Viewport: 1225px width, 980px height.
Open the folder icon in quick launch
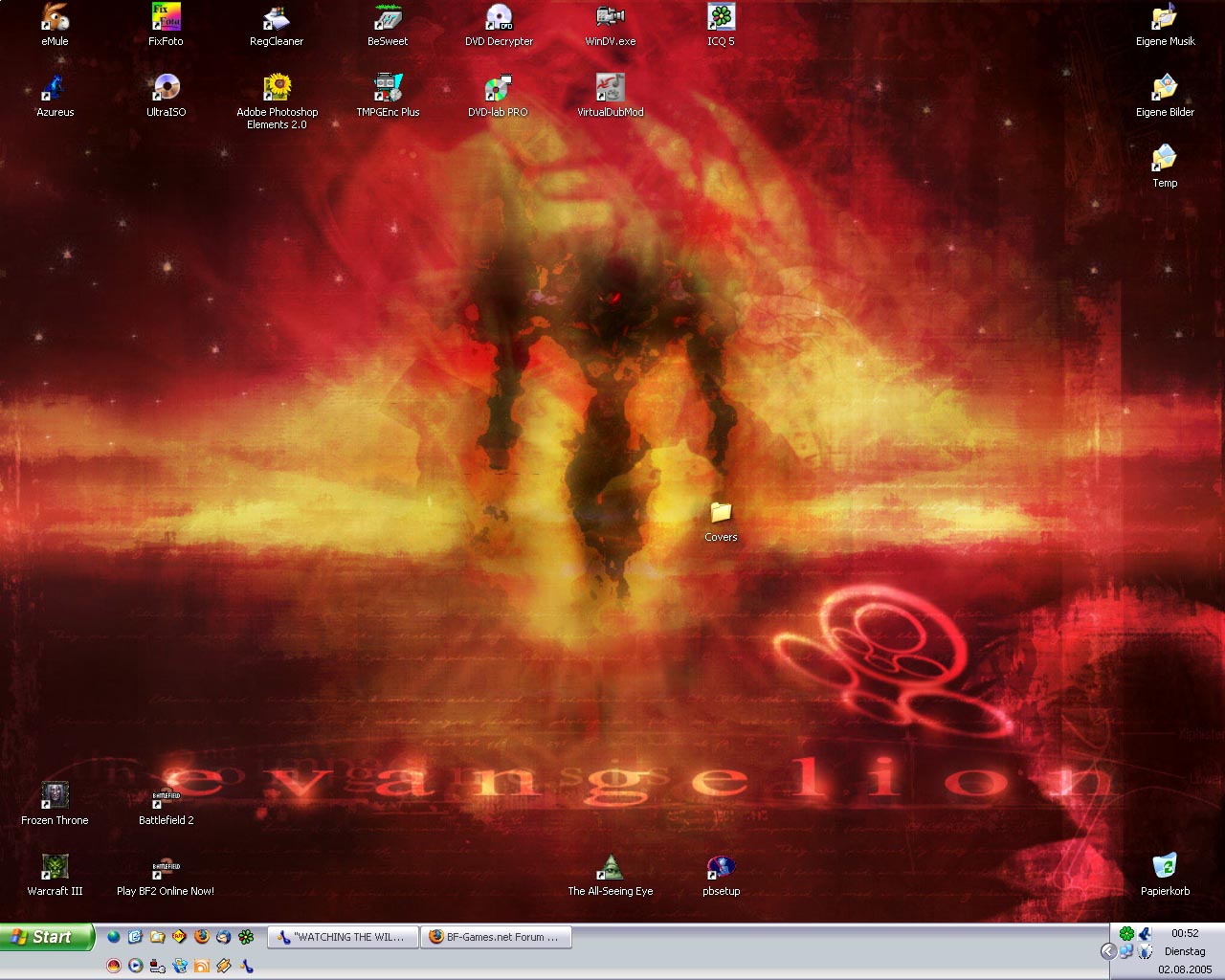pyautogui.click(x=157, y=936)
